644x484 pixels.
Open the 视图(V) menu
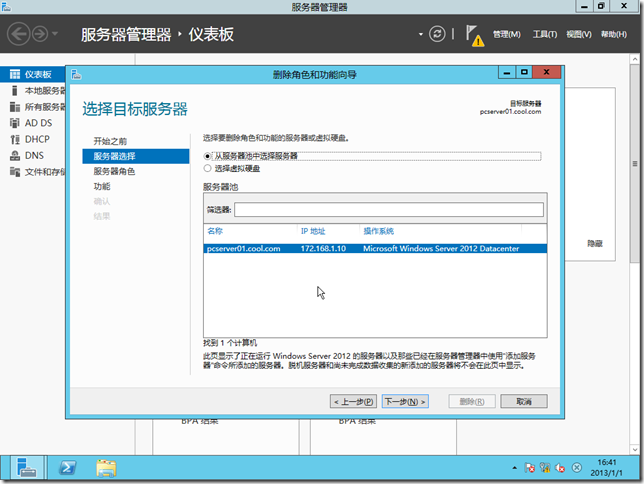point(579,35)
